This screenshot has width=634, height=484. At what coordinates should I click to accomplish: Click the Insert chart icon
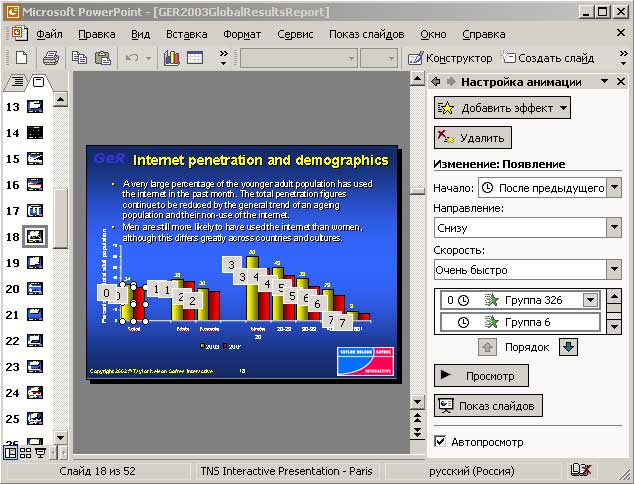172,58
